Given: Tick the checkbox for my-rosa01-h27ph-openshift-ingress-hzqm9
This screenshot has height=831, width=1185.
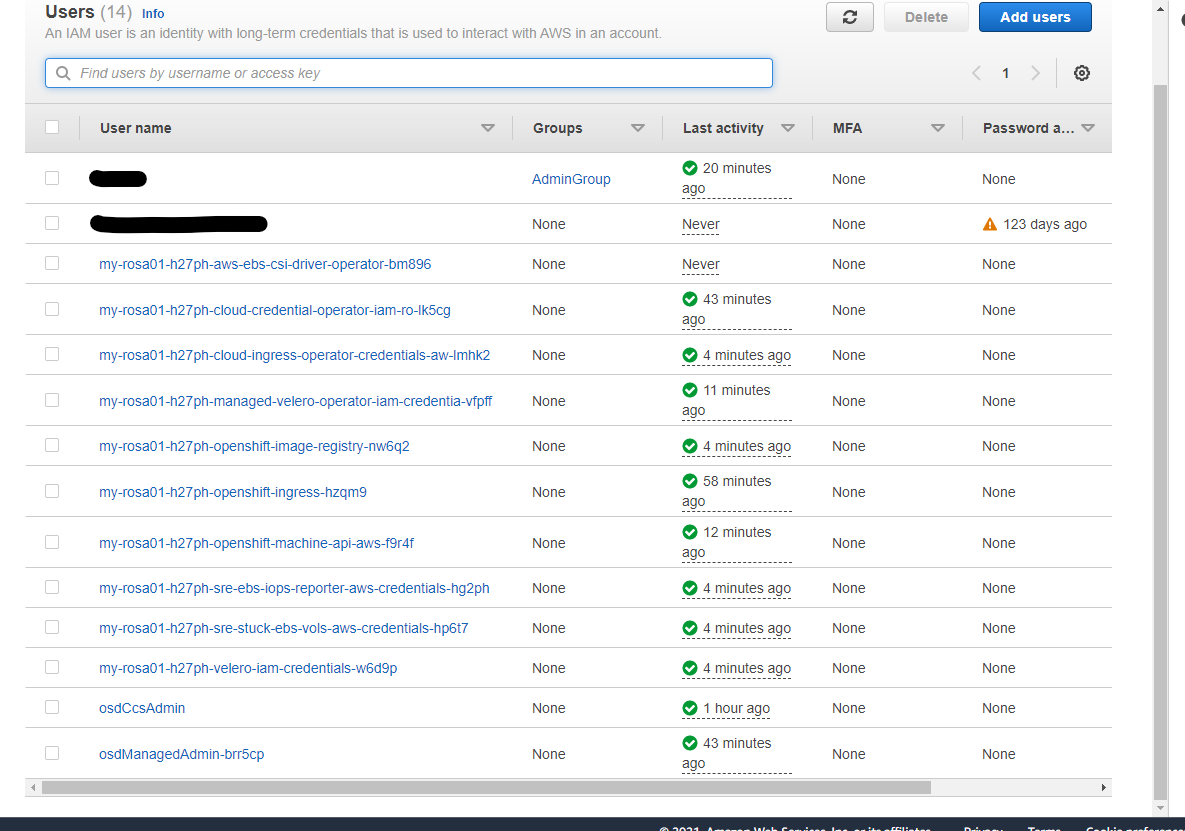Looking at the screenshot, I should point(52,490).
